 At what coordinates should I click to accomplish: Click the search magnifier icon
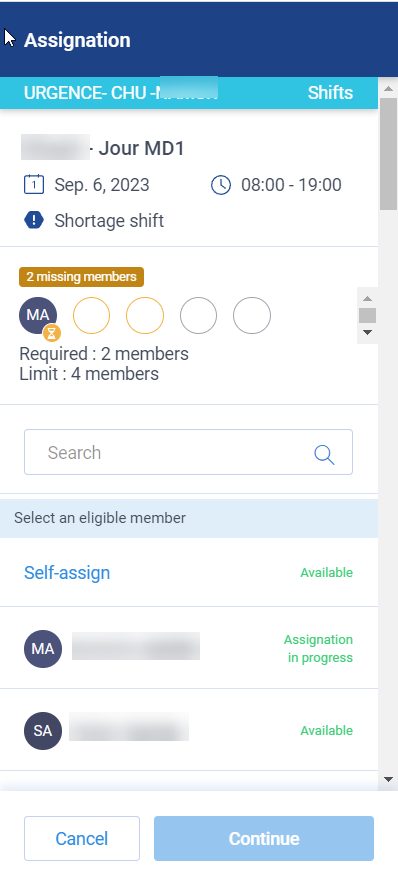click(324, 453)
